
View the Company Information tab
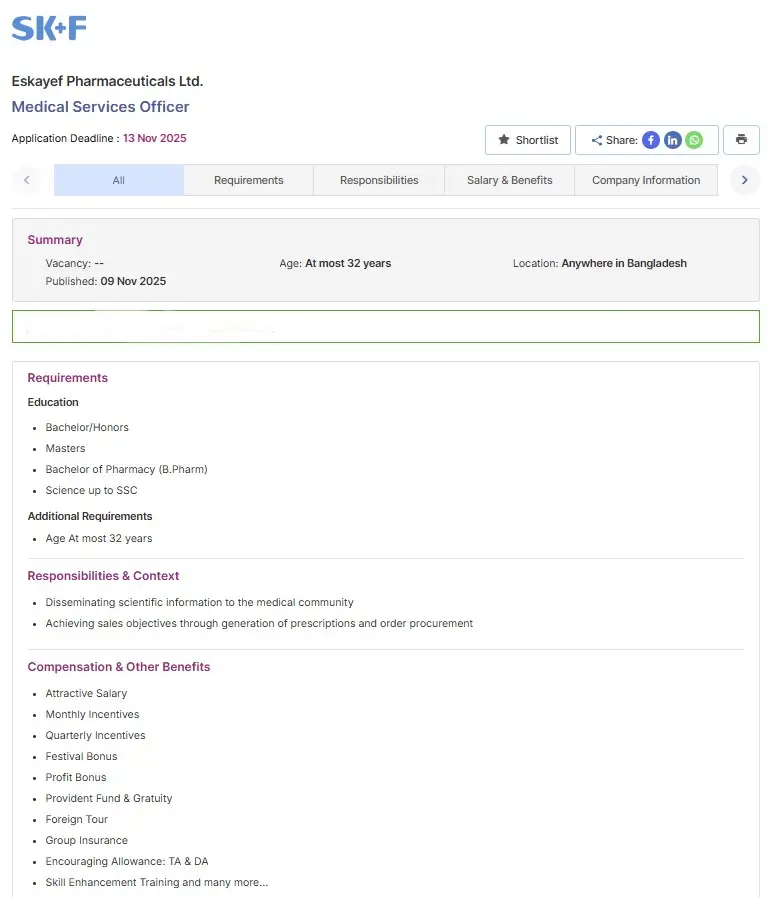(x=646, y=180)
